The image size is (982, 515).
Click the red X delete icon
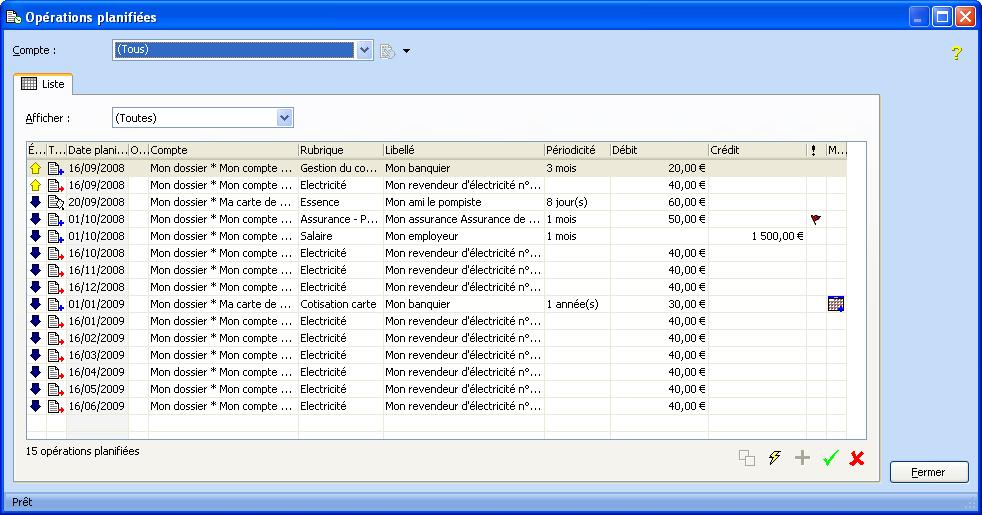tap(857, 458)
